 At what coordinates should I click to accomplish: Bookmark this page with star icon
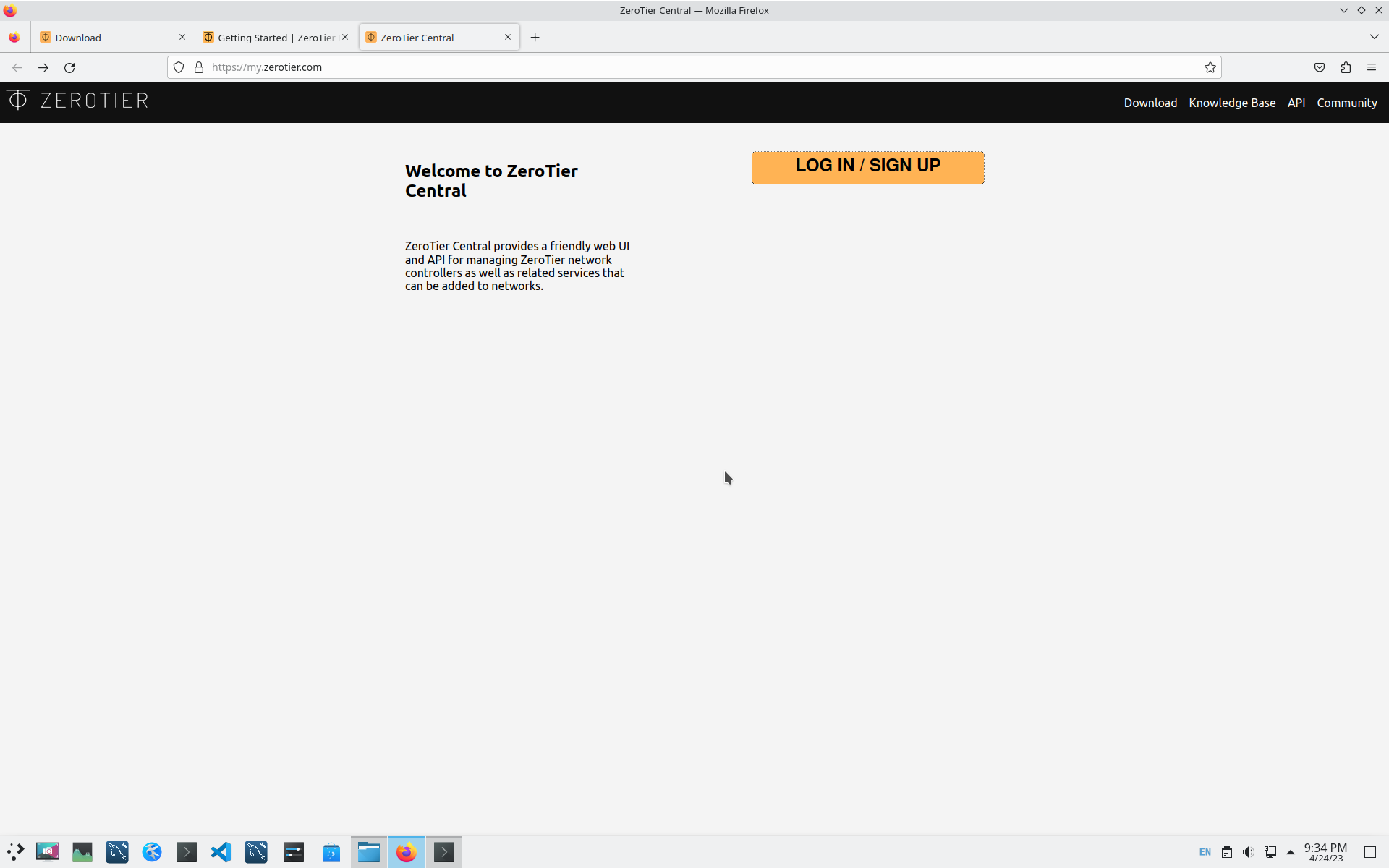pyautogui.click(x=1210, y=67)
